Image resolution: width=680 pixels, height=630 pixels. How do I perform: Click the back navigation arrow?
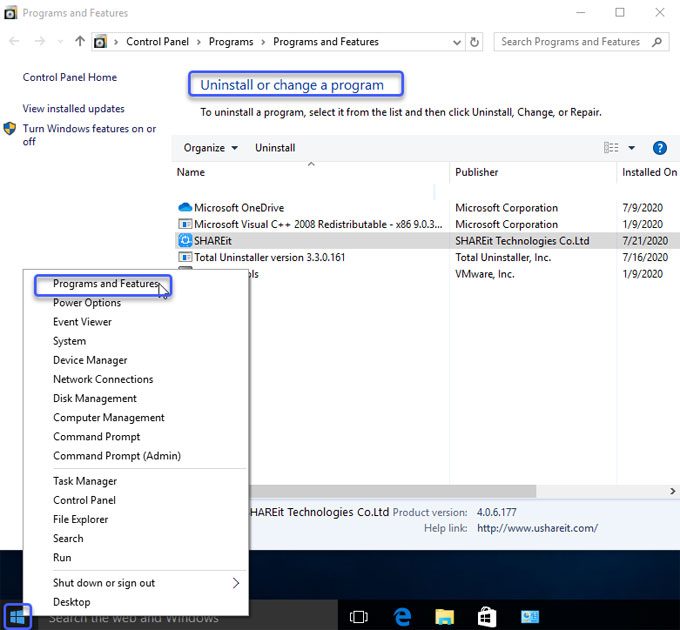[14, 42]
